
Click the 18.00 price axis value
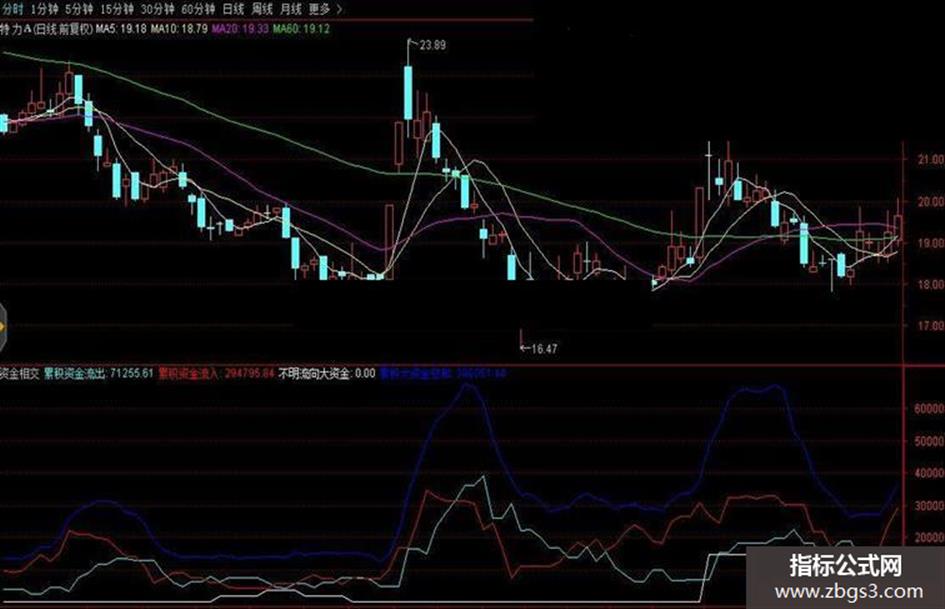[931, 284]
